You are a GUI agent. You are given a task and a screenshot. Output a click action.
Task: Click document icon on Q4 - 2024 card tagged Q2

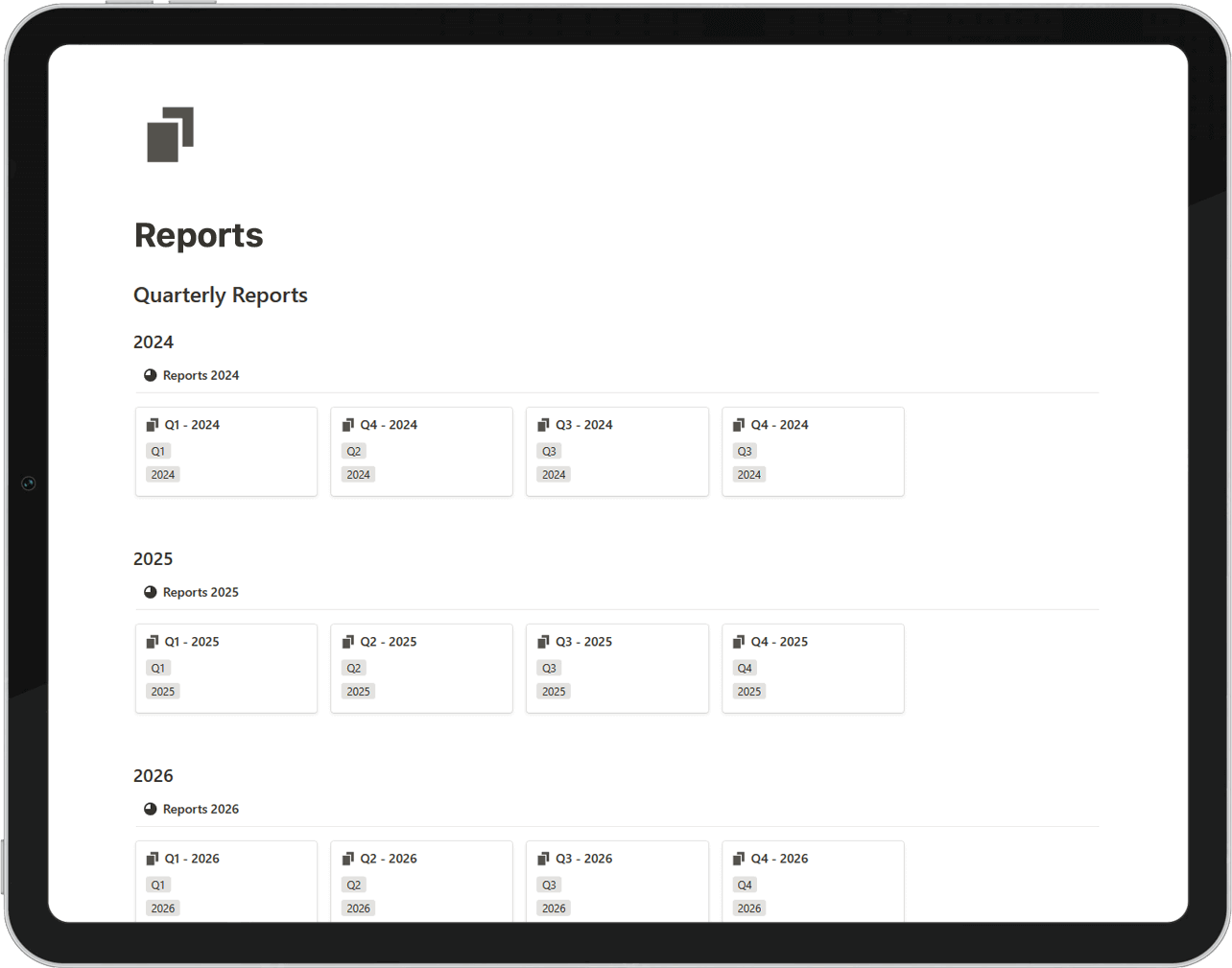point(348,425)
